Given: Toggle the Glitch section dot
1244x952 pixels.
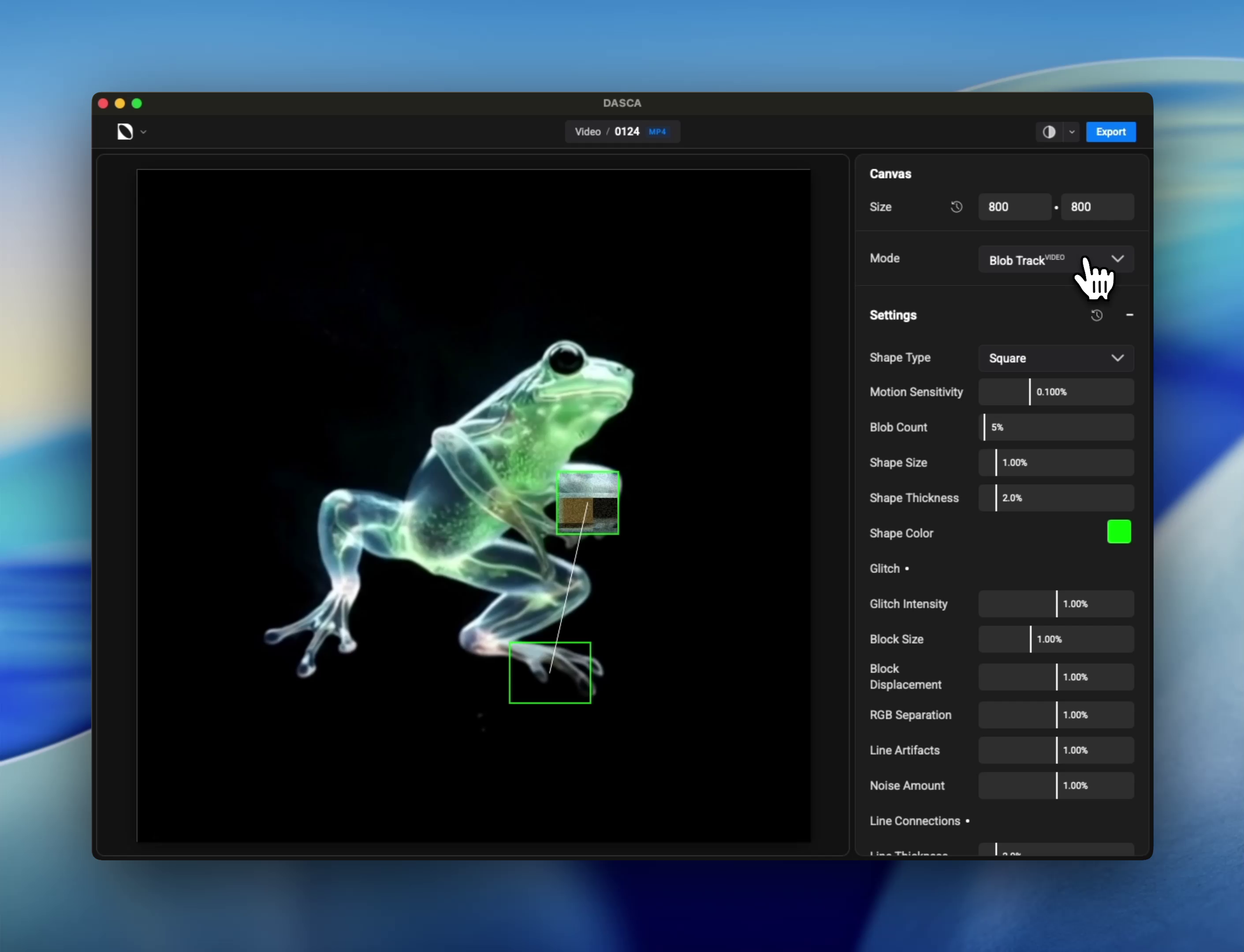Looking at the screenshot, I should point(907,569).
